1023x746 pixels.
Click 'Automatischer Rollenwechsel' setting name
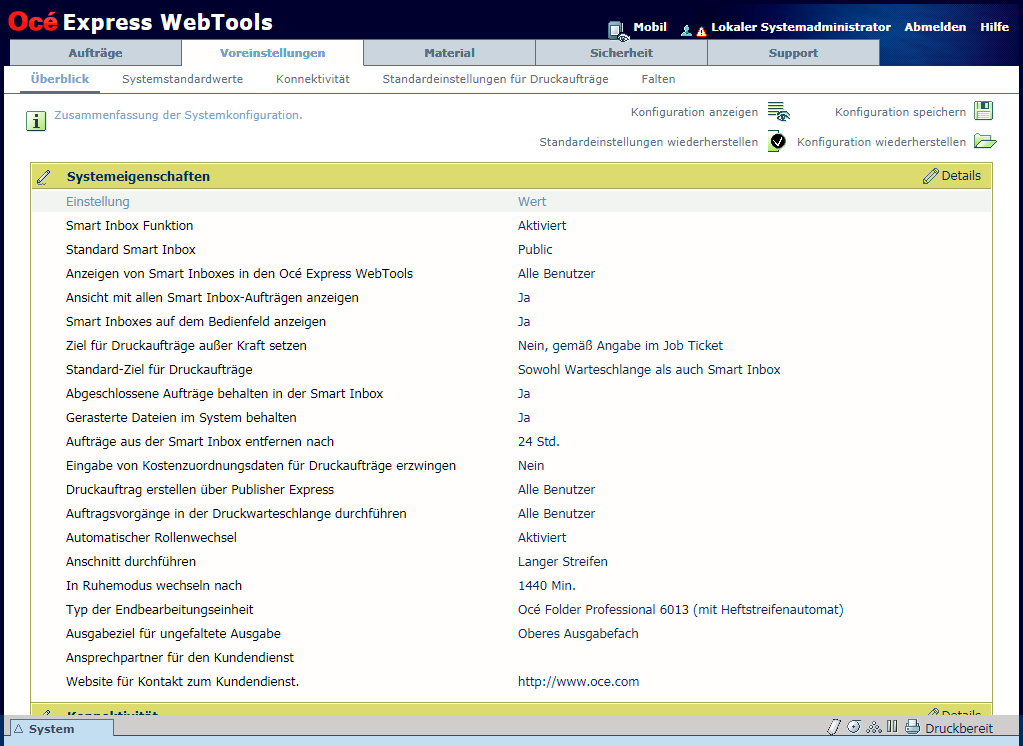(x=151, y=538)
